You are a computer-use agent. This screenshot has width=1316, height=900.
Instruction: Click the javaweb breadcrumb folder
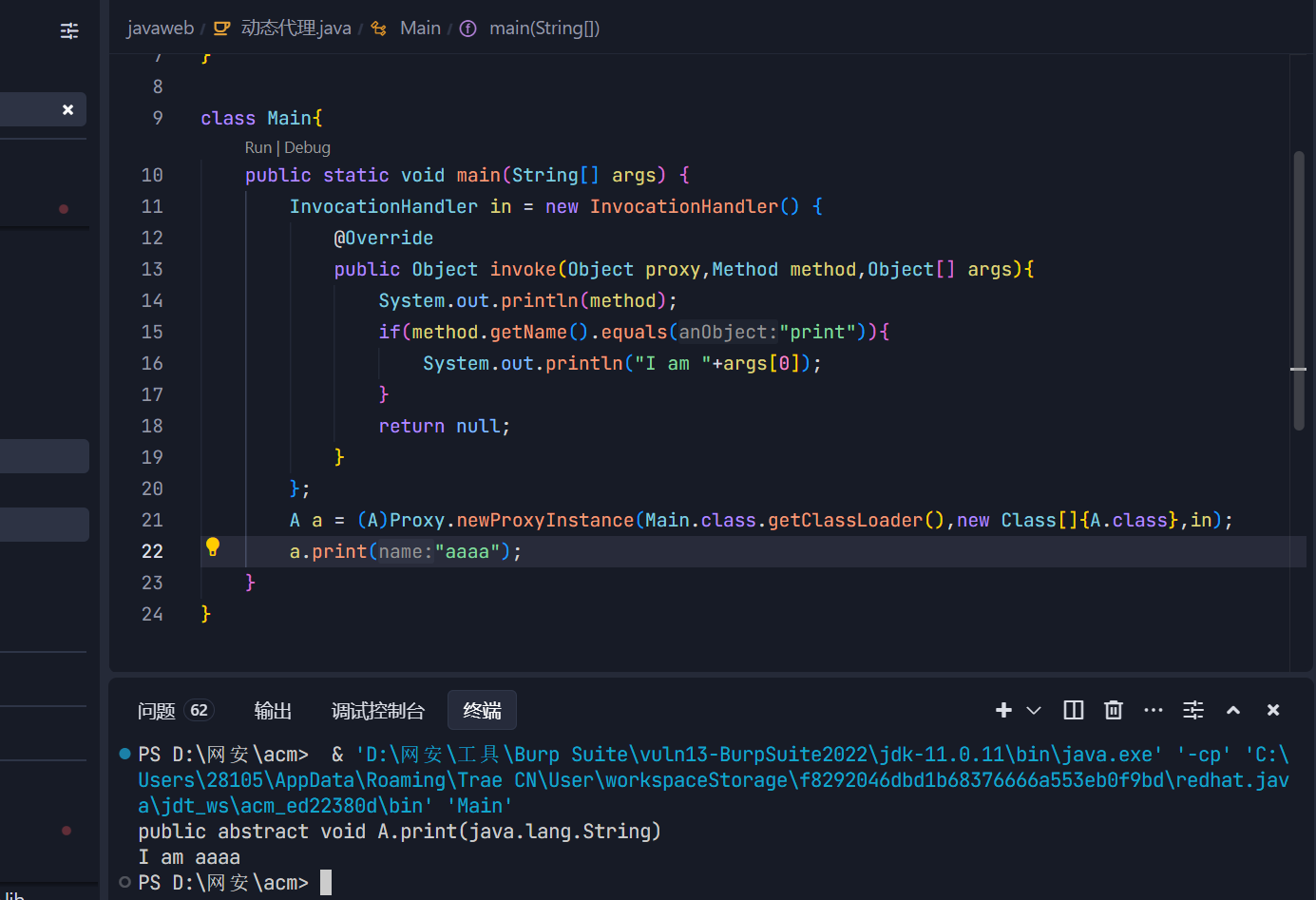click(161, 28)
